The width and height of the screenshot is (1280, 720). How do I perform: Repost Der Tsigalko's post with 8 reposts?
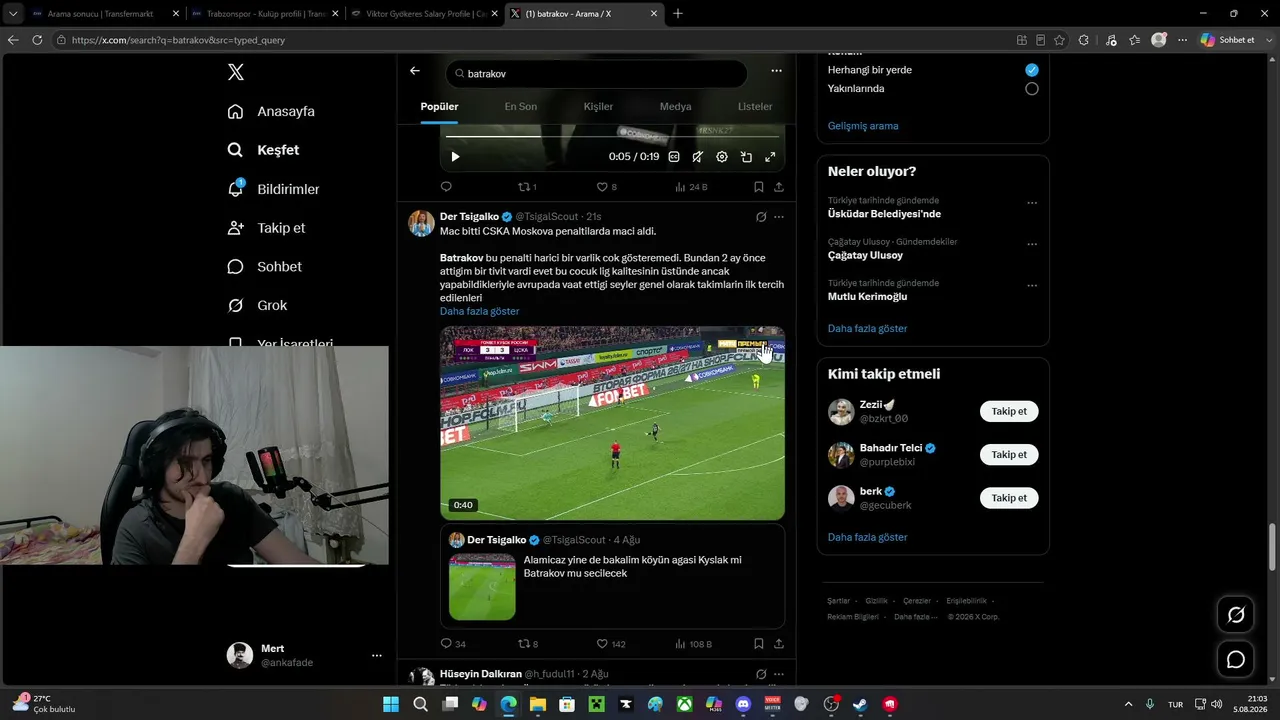coord(527,644)
